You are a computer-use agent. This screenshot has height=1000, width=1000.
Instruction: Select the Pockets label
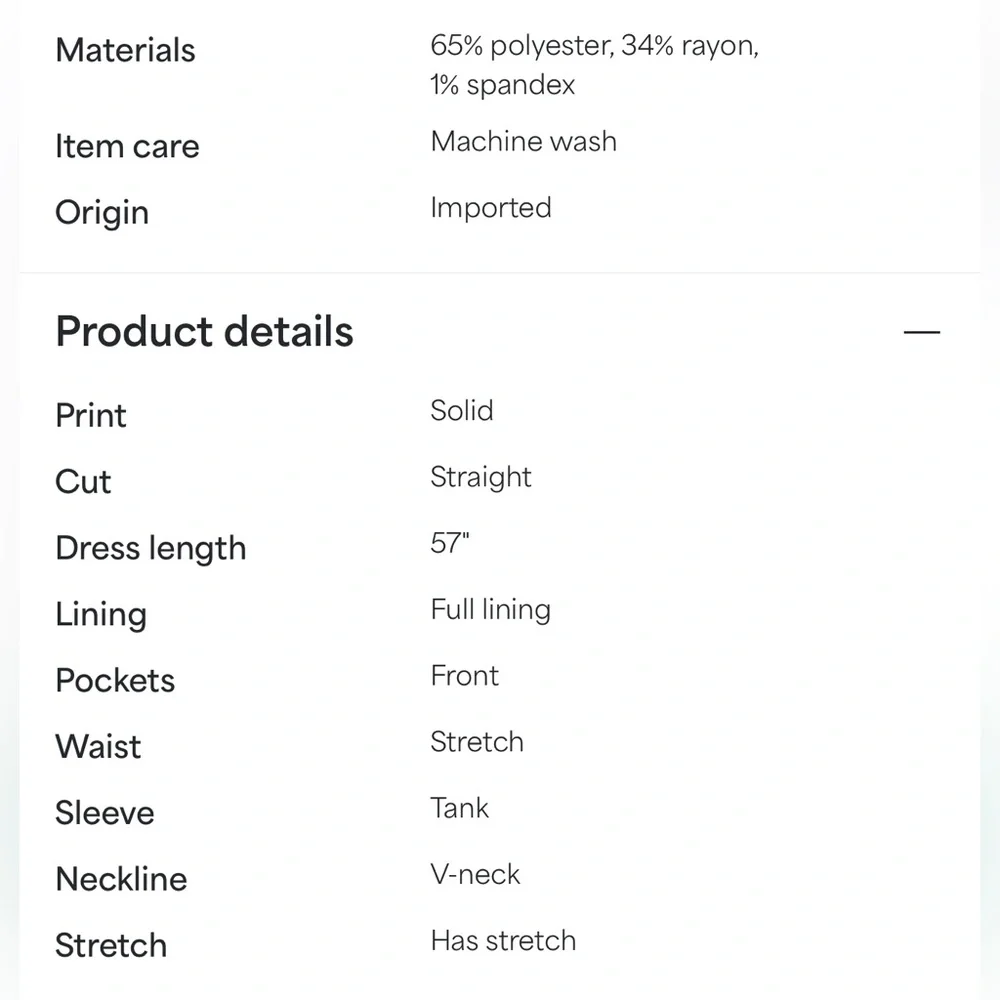pos(115,680)
